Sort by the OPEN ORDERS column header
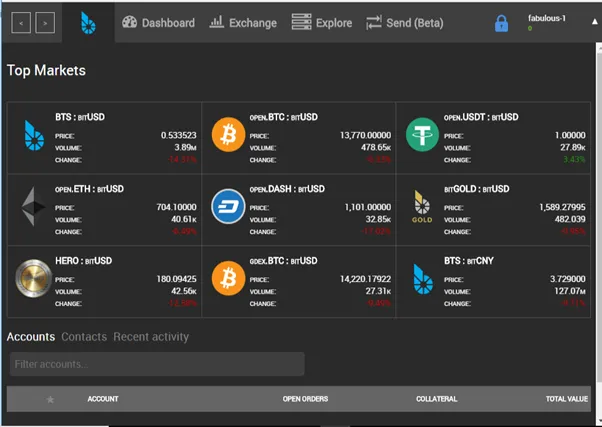602x427 pixels. click(x=306, y=399)
